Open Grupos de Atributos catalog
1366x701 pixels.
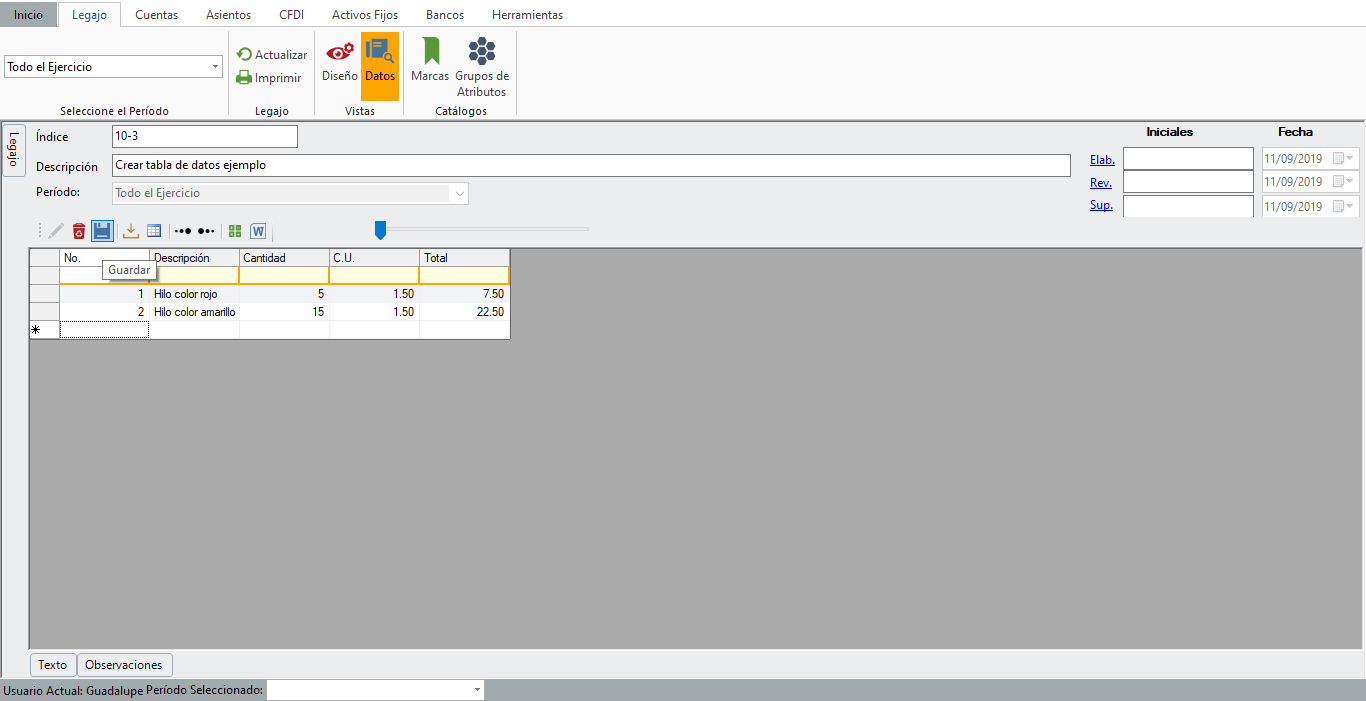[482, 67]
